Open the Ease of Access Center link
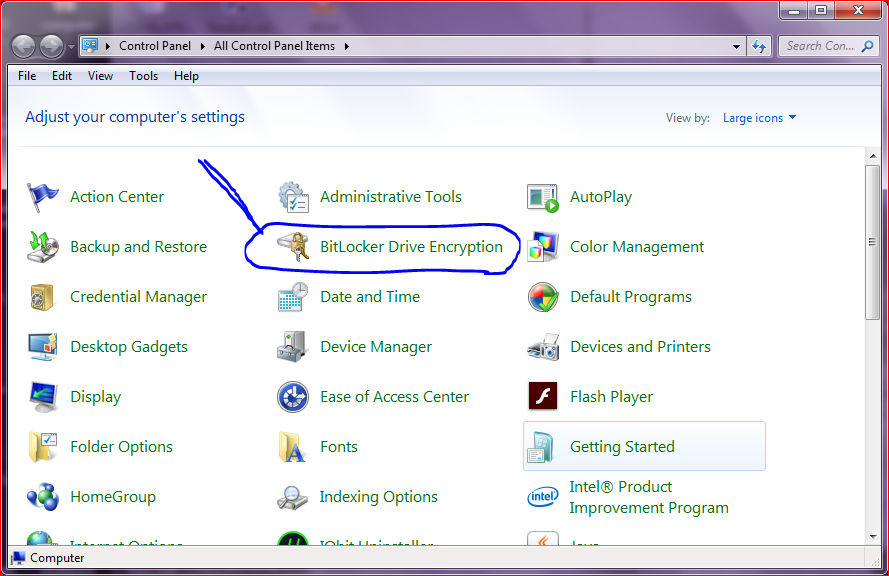This screenshot has height=576, width=889. click(x=395, y=396)
